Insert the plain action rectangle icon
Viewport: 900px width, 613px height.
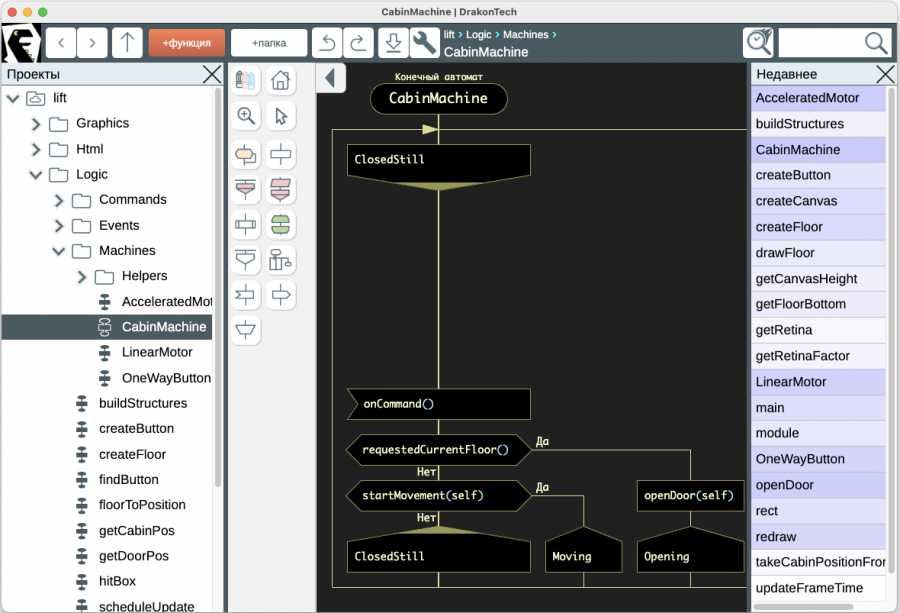tap(281, 154)
